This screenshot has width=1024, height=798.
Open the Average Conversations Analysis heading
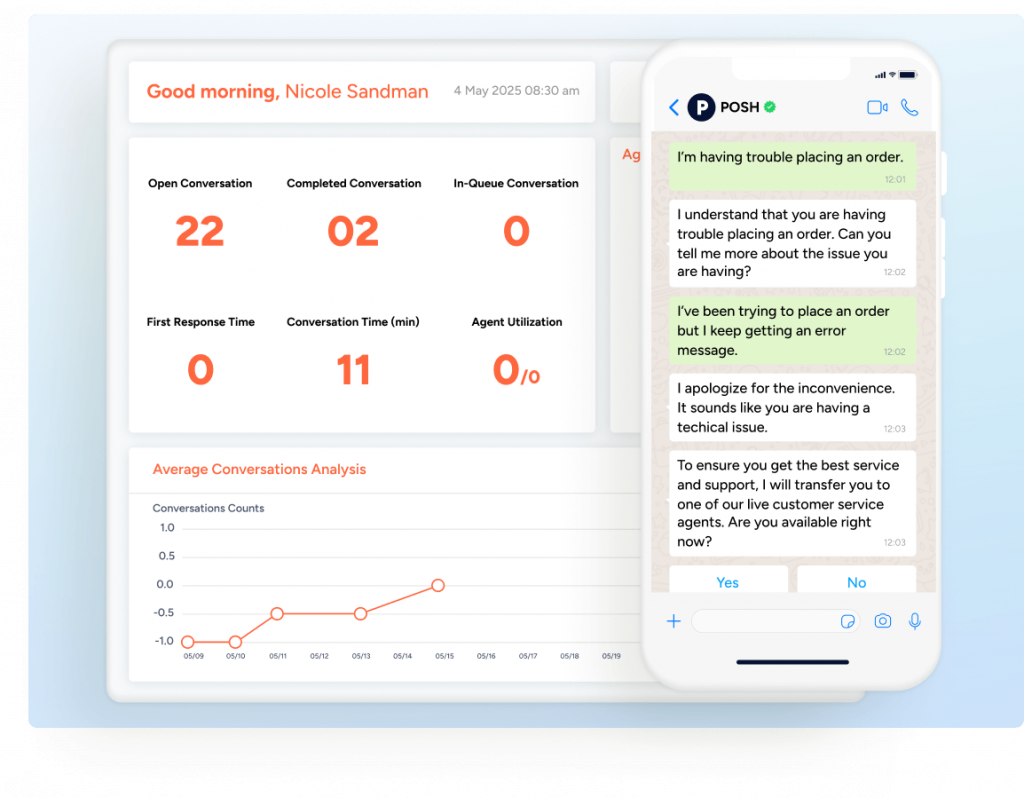(x=259, y=469)
